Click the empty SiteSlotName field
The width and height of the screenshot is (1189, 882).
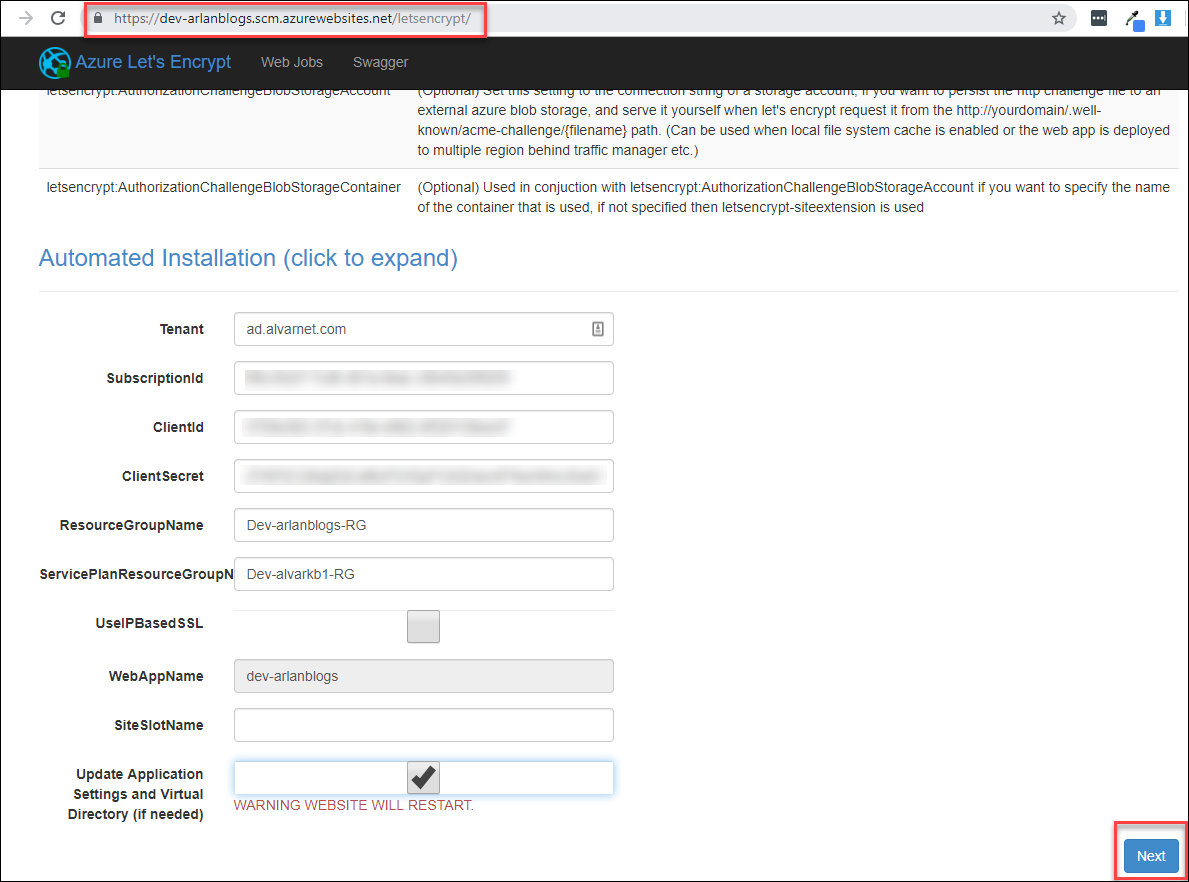(x=423, y=725)
